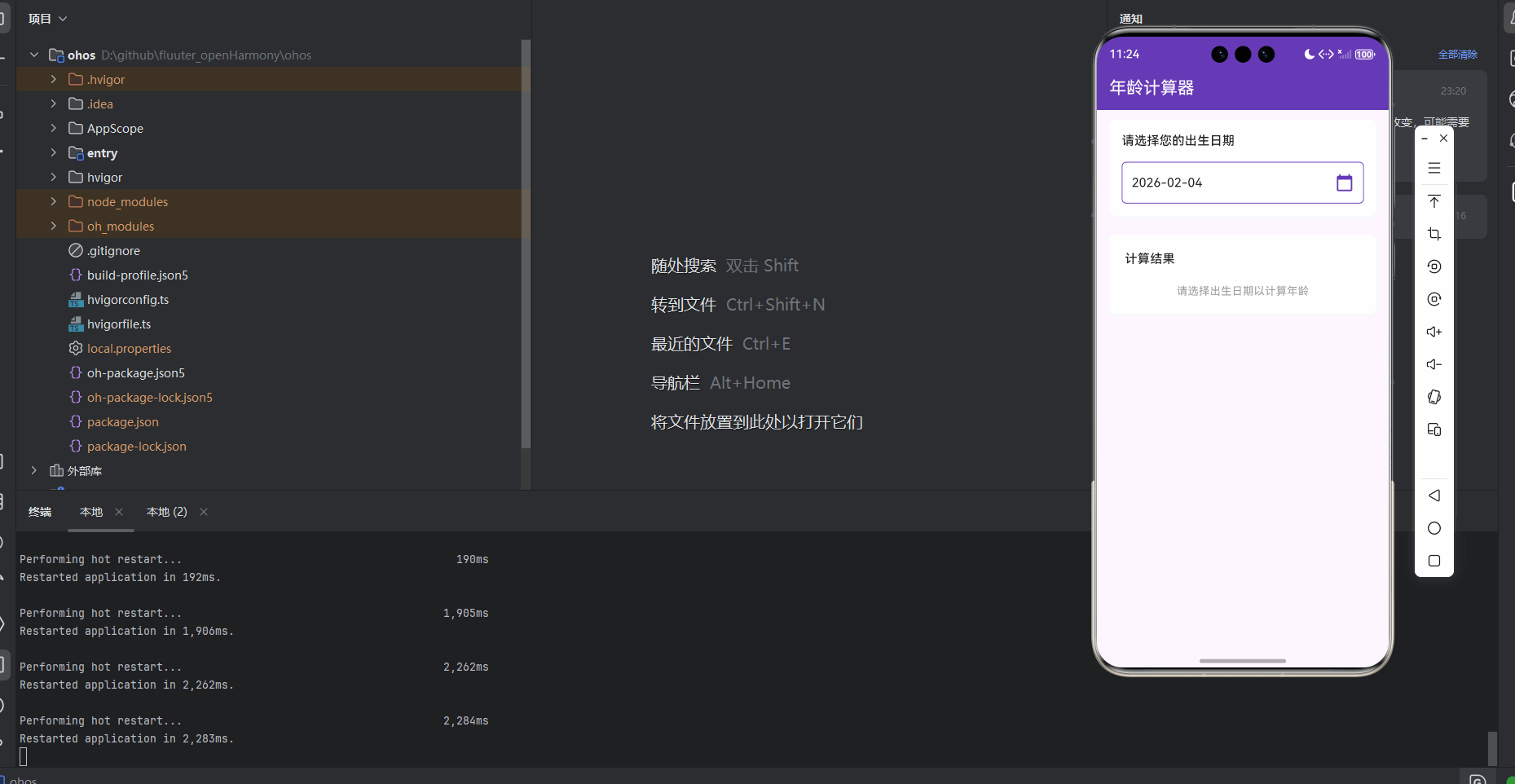Click the phone battery indicator
Image resolution: width=1515 pixels, height=784 pixels.
1365,55
